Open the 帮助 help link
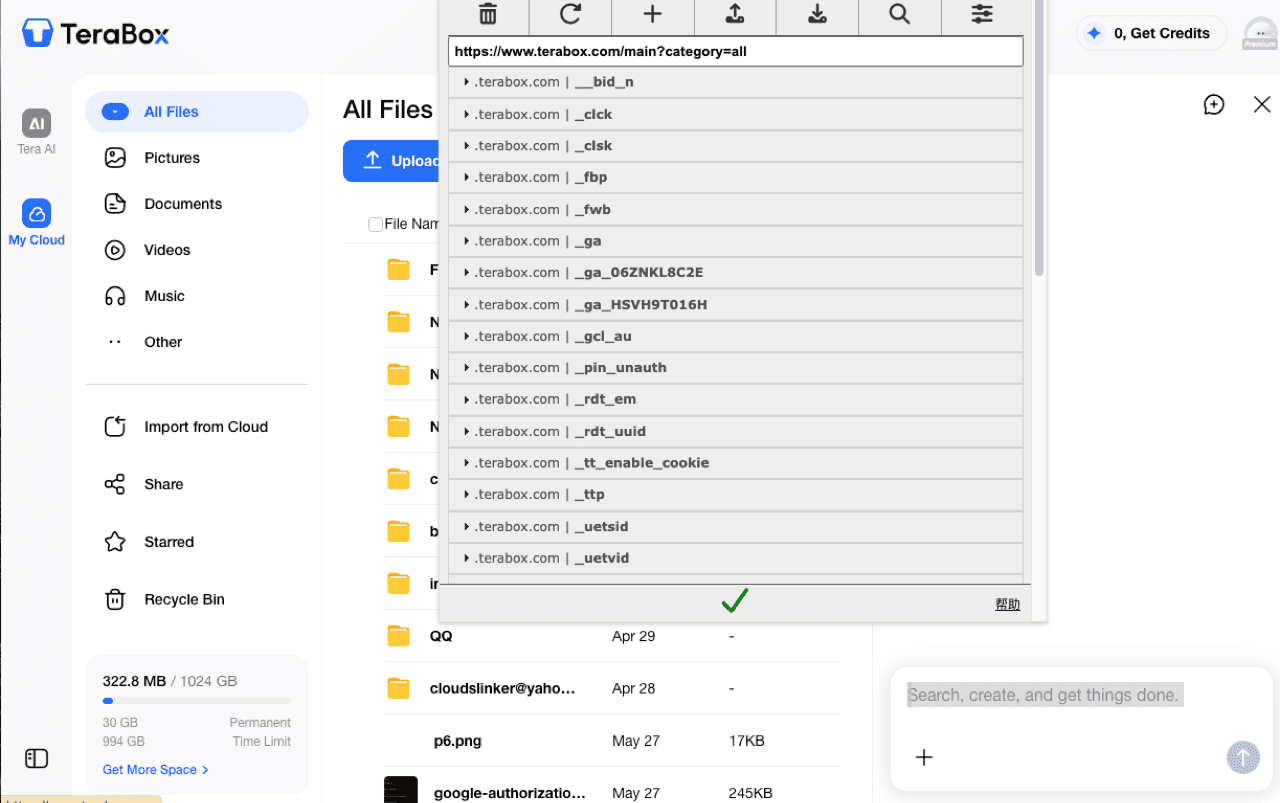The width and height of the screenshot is (1280, 803). [x=1007, y=604]
